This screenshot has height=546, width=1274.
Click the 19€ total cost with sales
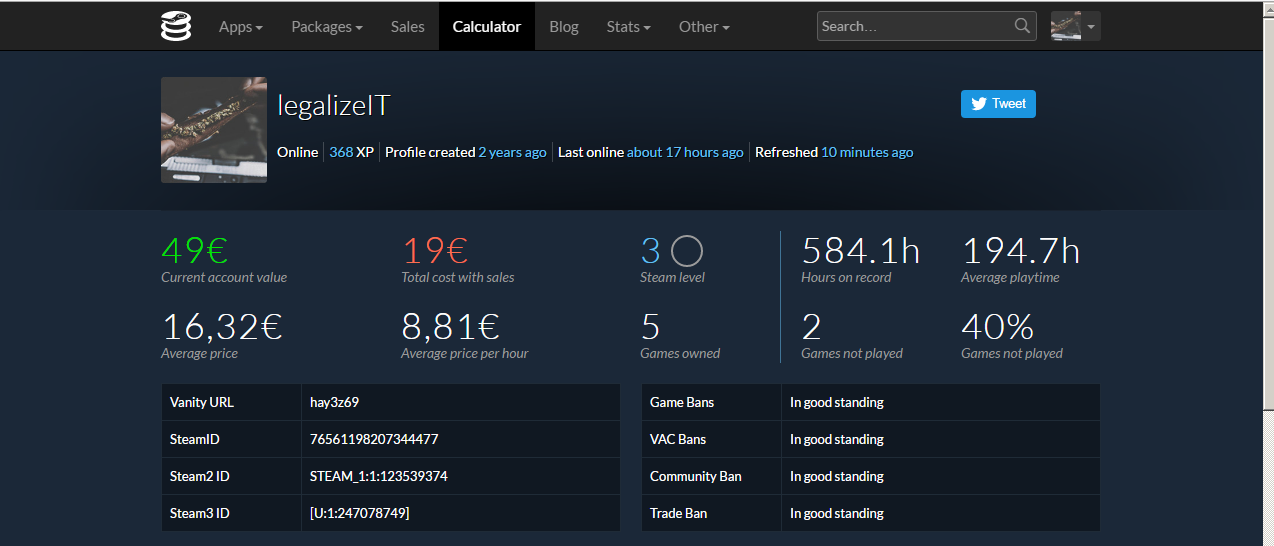(435, 250)
